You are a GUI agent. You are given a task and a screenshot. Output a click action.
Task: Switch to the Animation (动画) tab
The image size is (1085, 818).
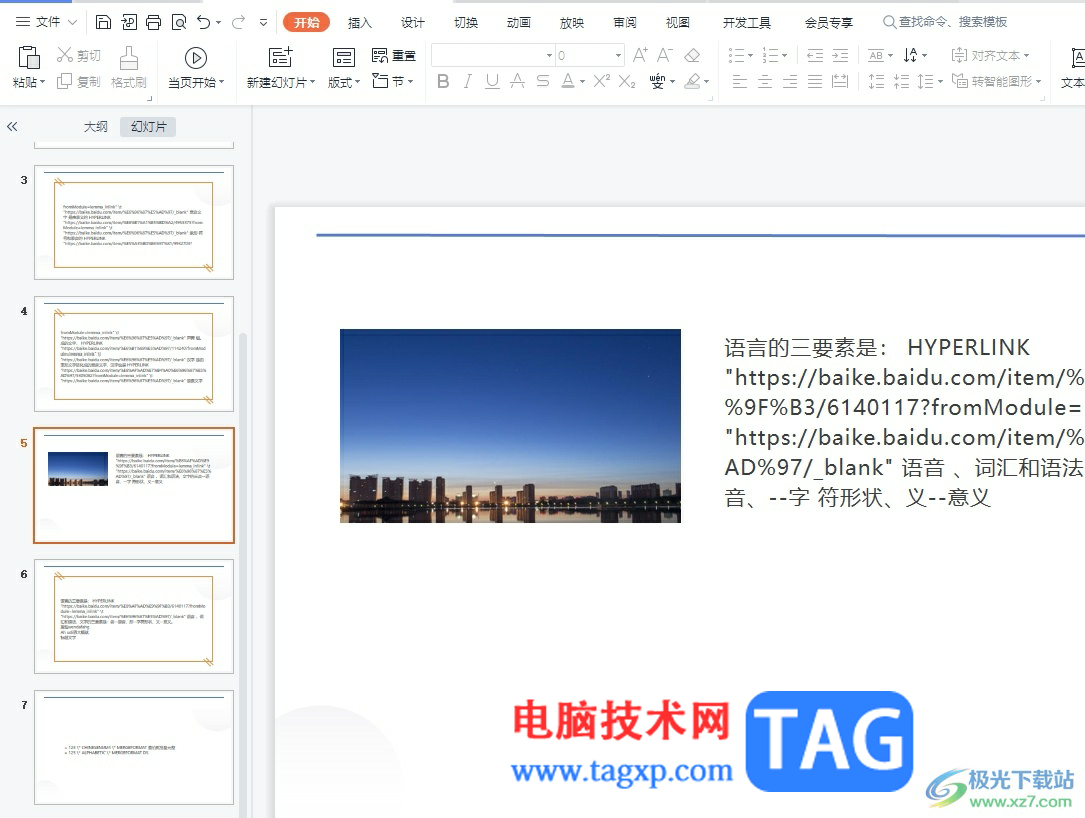click(x=519, y=23)
